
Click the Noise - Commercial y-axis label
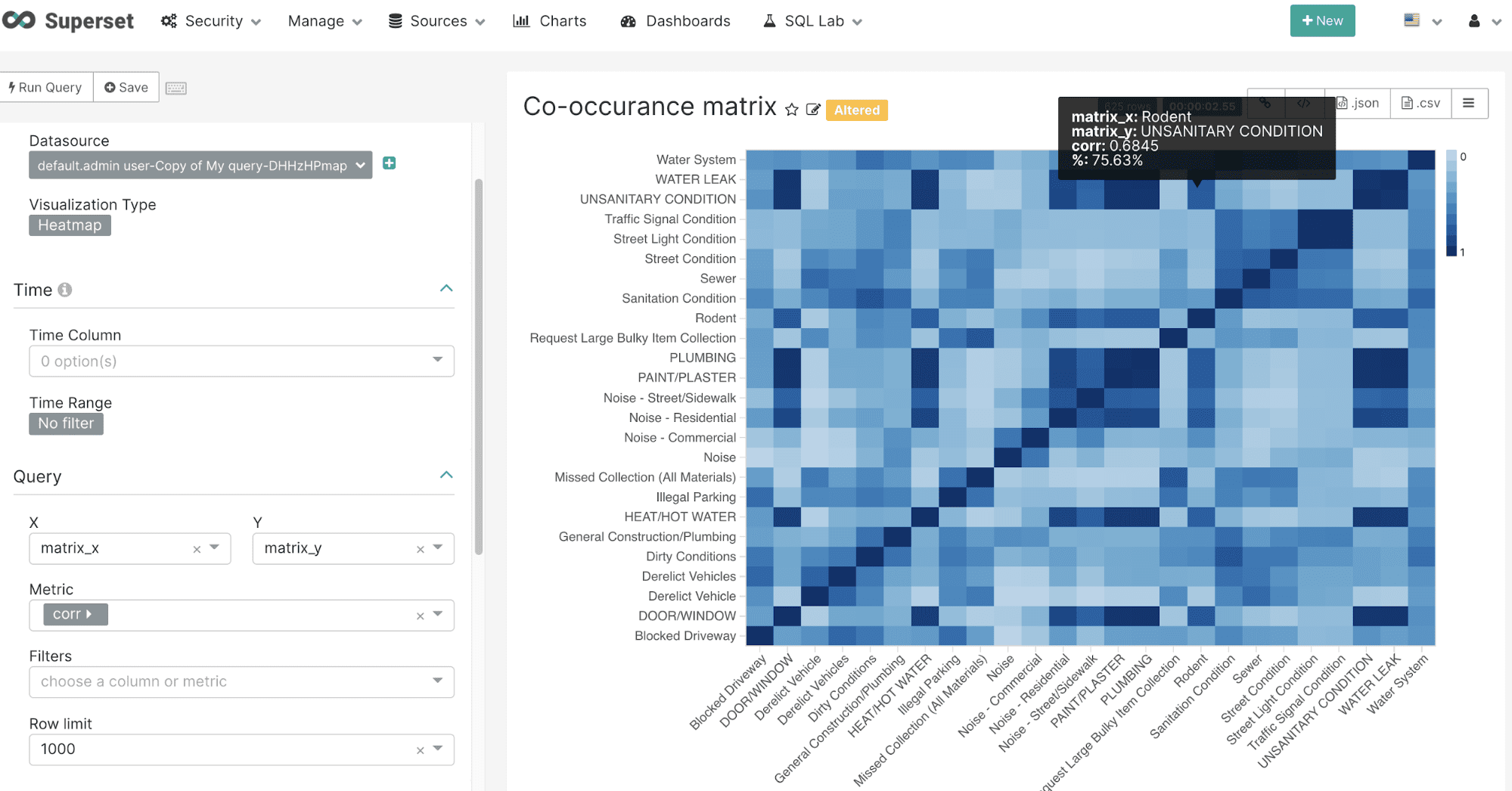[680, 437]
